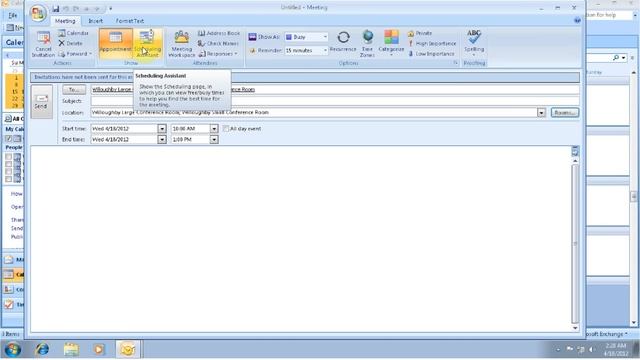
Task: Check the All day event checkbox
Action: pyautogui.click(x=226, y=129)
